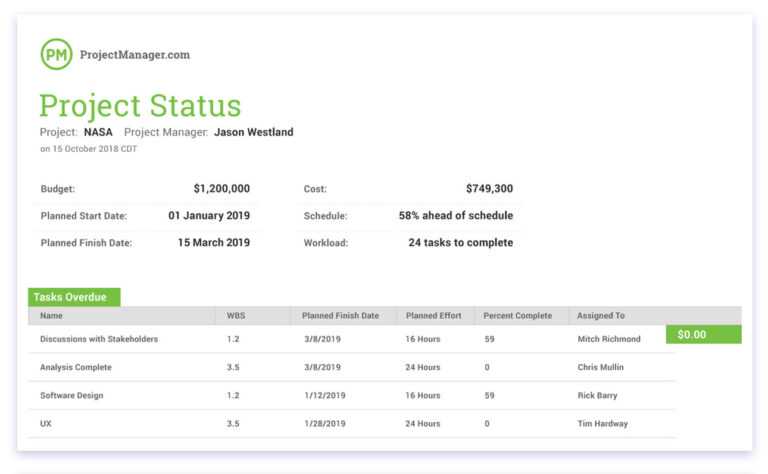
Task: Click the $1,200,000 budget value
Action: [221, 188]
